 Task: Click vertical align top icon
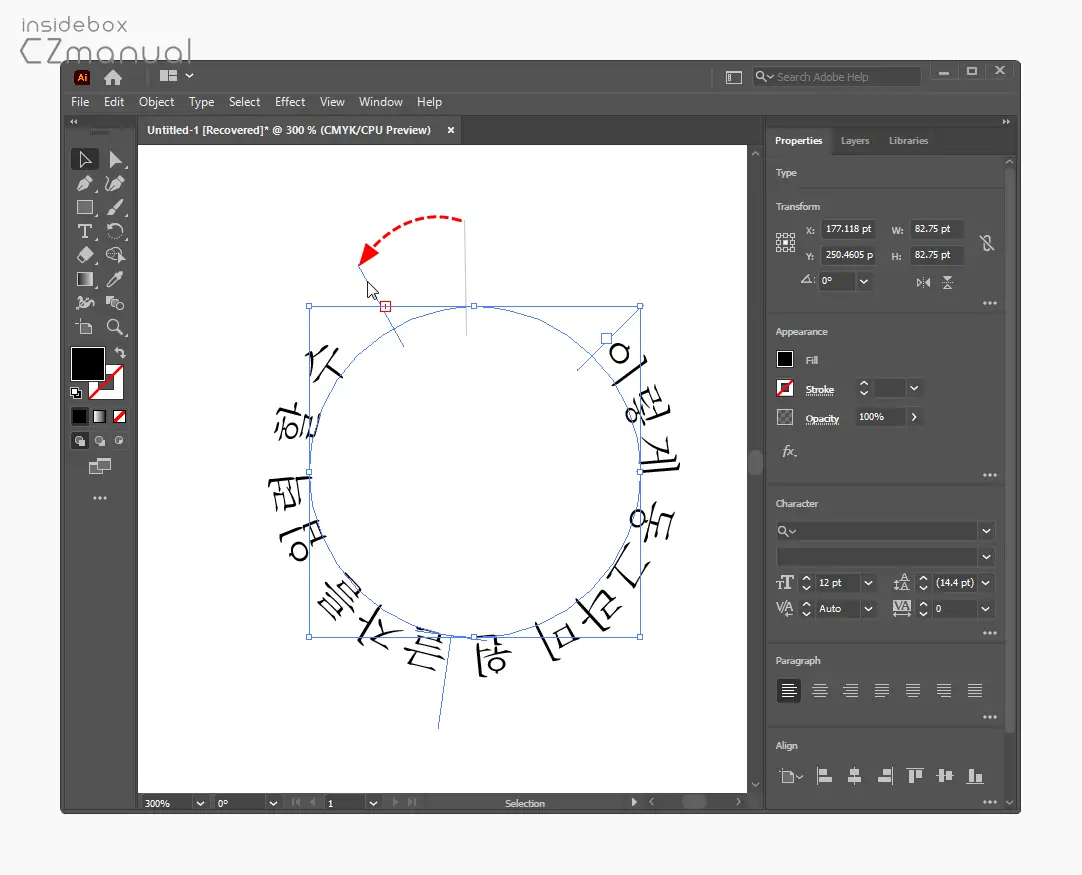(915, 776)
